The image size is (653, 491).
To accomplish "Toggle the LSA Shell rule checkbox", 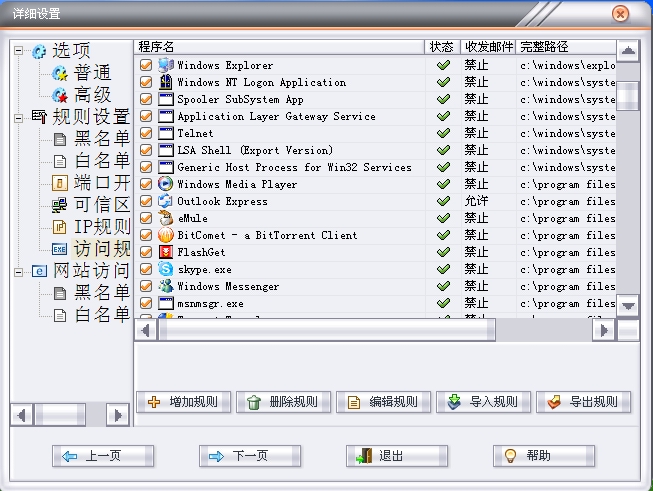I will [x=146, y=150].
